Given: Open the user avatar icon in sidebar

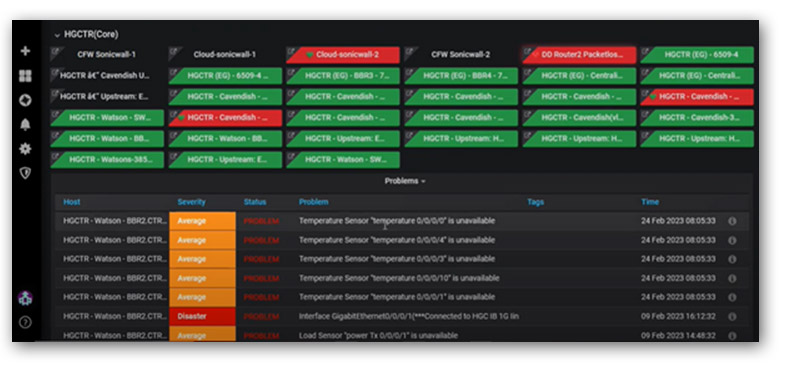Looking at the screenshot, I should coord(25,298).
